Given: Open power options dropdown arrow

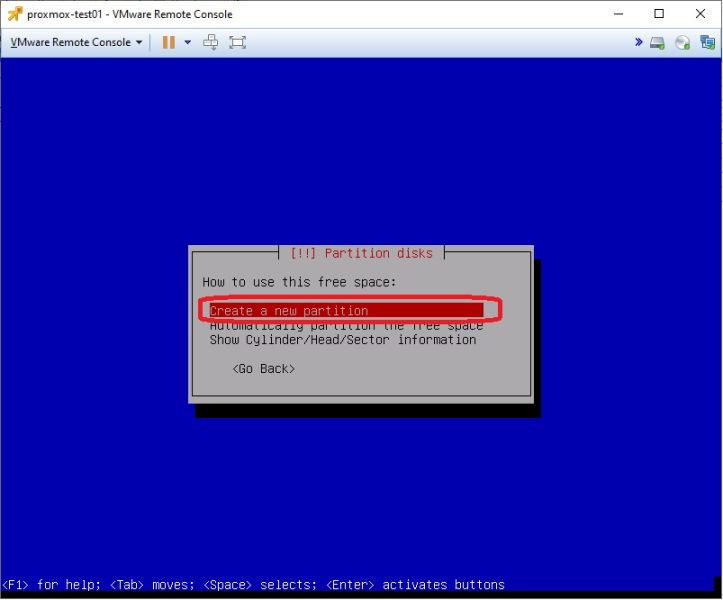Looking at the screenshot, I should point(188,42).
